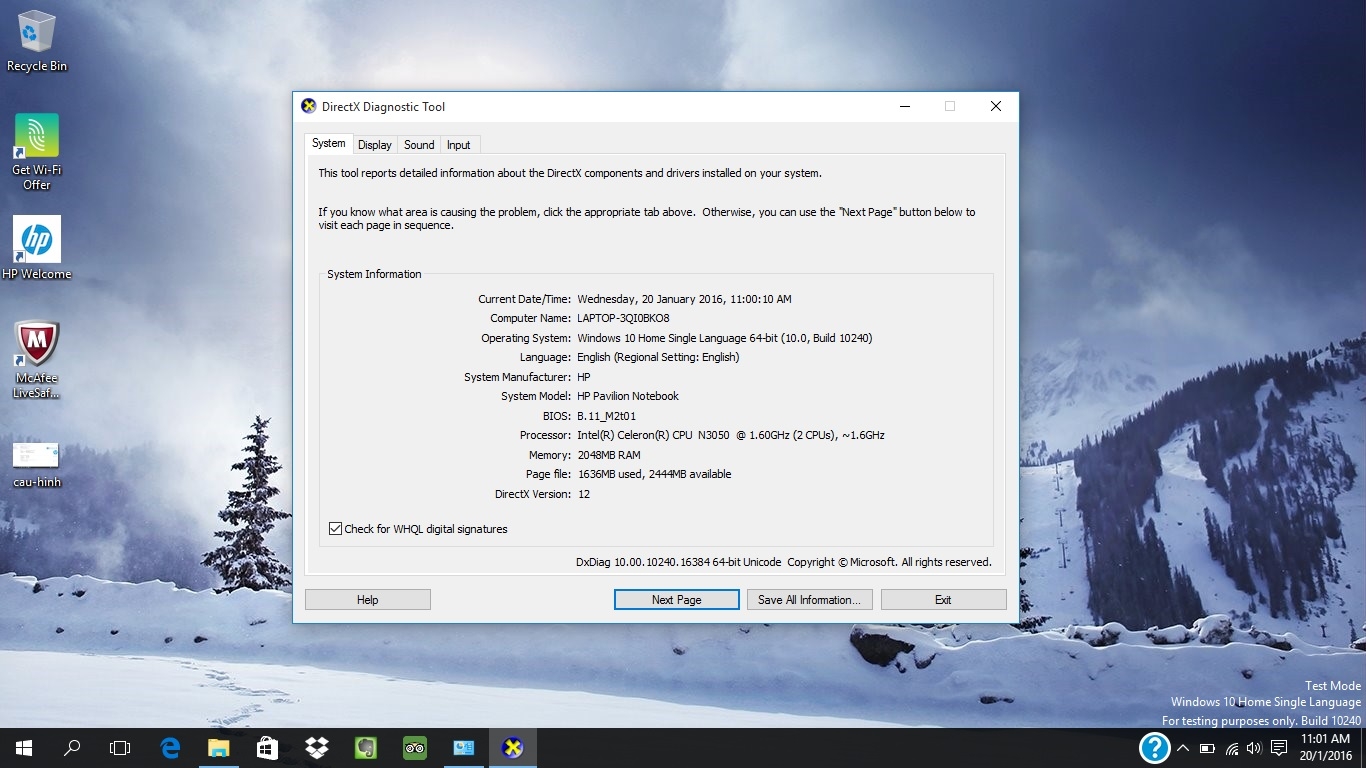
Task: Launch Microsoft Edge from taskbar
Action: click(x=170, y=747)
